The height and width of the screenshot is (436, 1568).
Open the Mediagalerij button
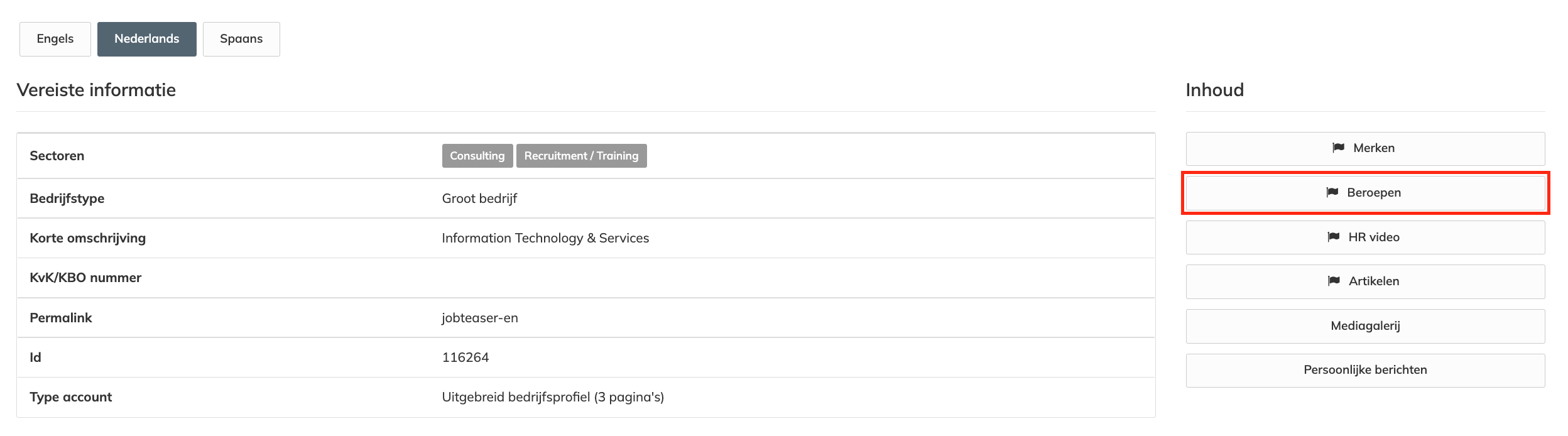[1365, 326]
